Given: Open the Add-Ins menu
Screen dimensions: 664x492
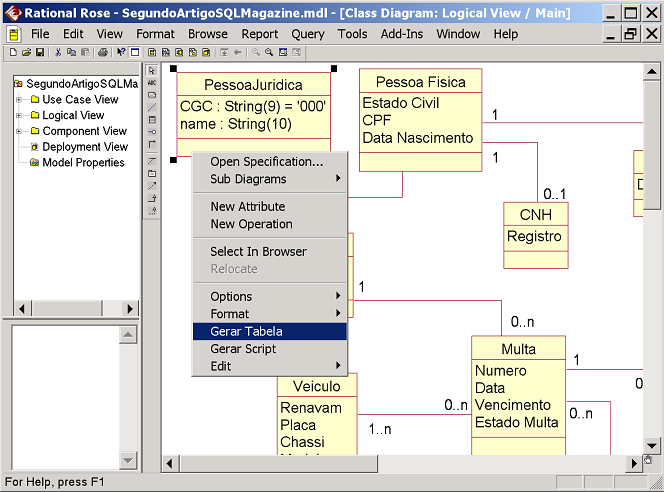Looking at the screenshot, I should click(x=401, y=34).
